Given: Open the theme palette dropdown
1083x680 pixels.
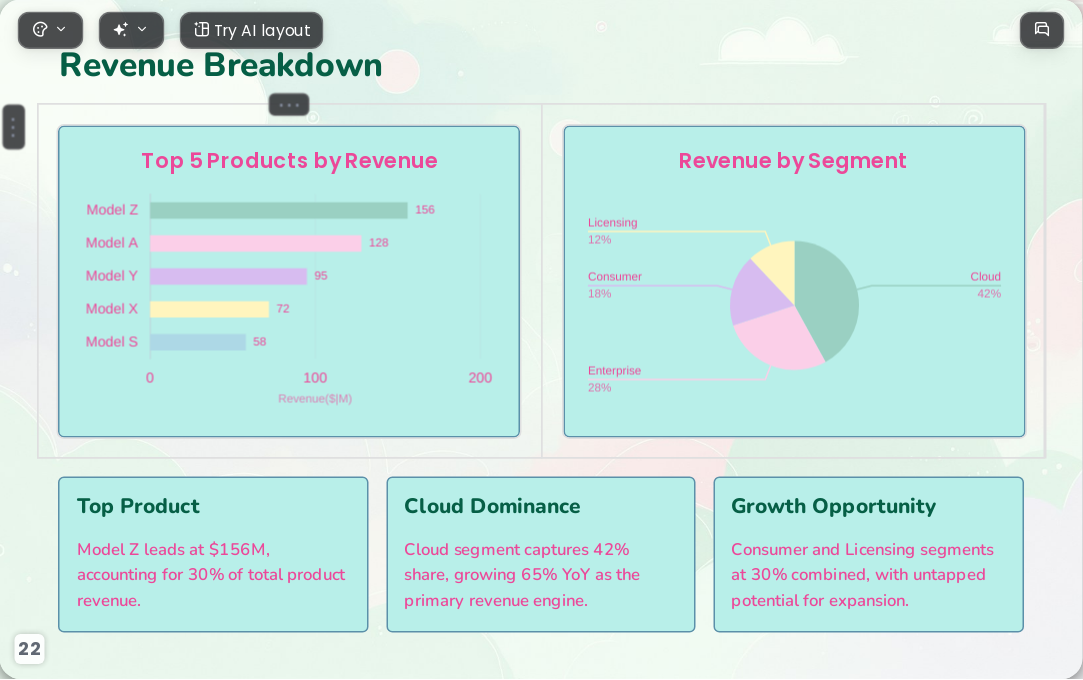Looking at the screenshot, I should [50, 30].
